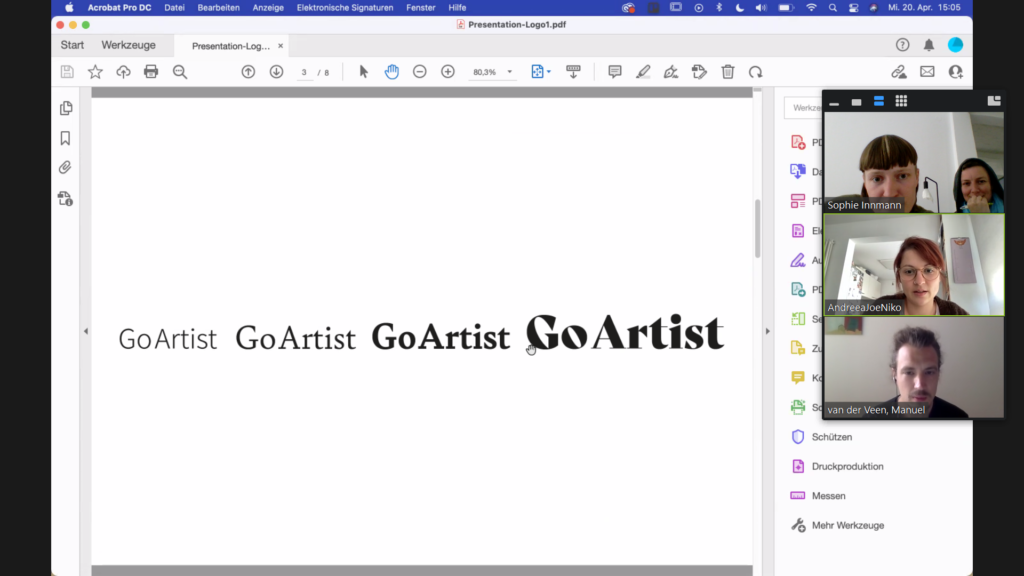Screen dimensions: 1024x576
Task: Open the Acrobat Pro DC menu
Action: point(120,8)
